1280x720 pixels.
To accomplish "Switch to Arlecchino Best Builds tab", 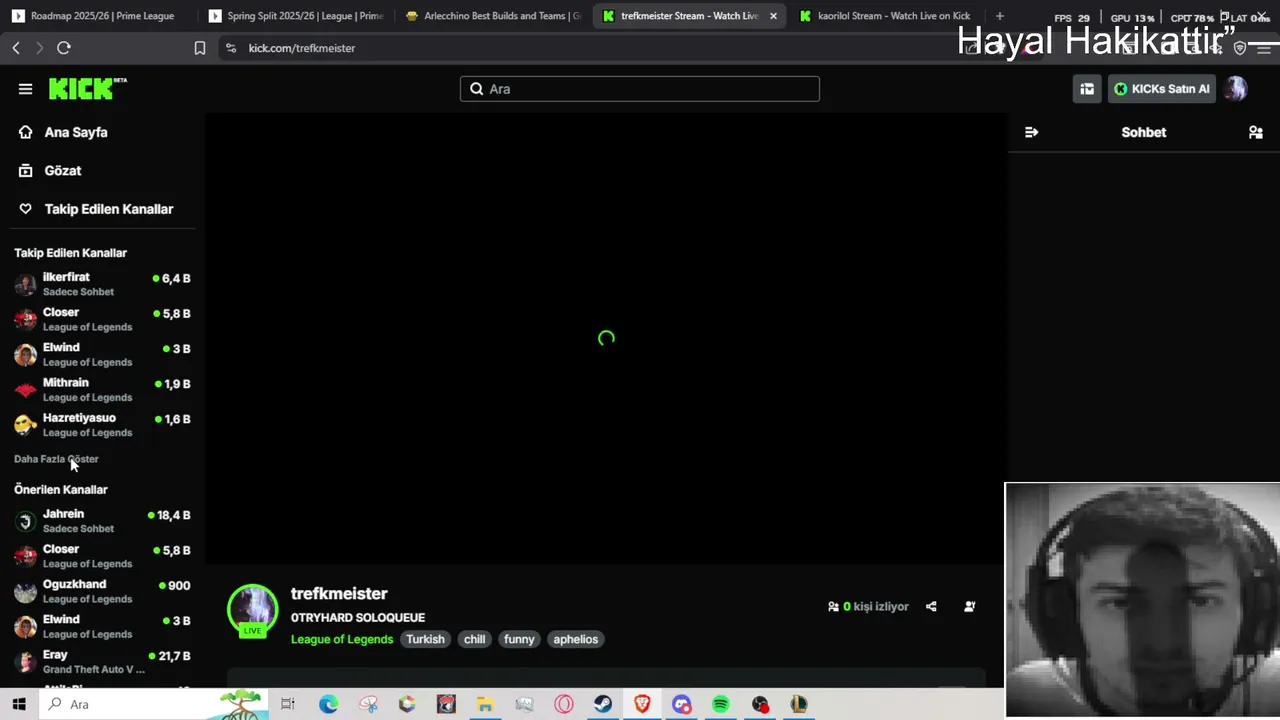I will (492, 16).
